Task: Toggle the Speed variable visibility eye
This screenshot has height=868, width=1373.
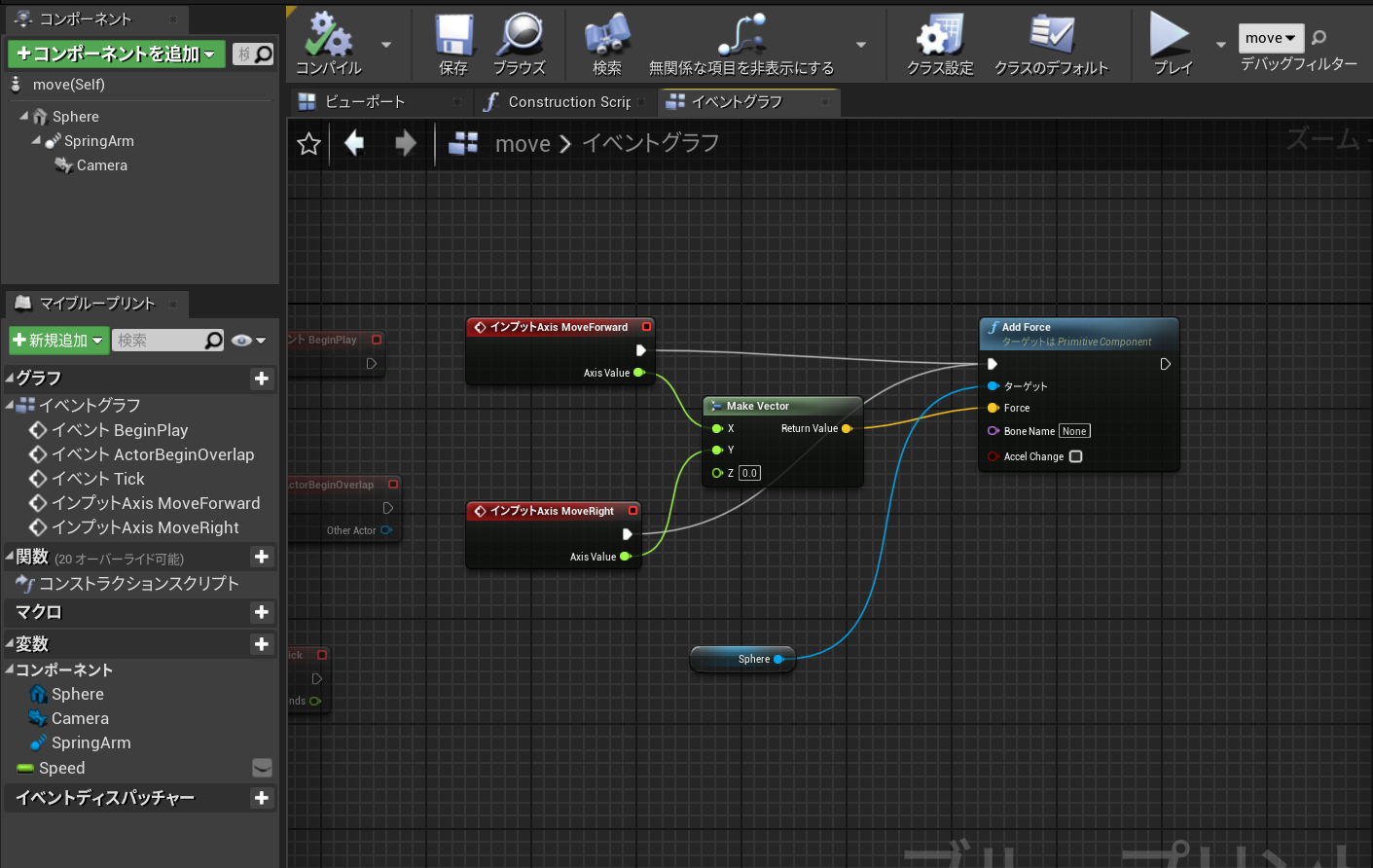Action: click(262, 768)
